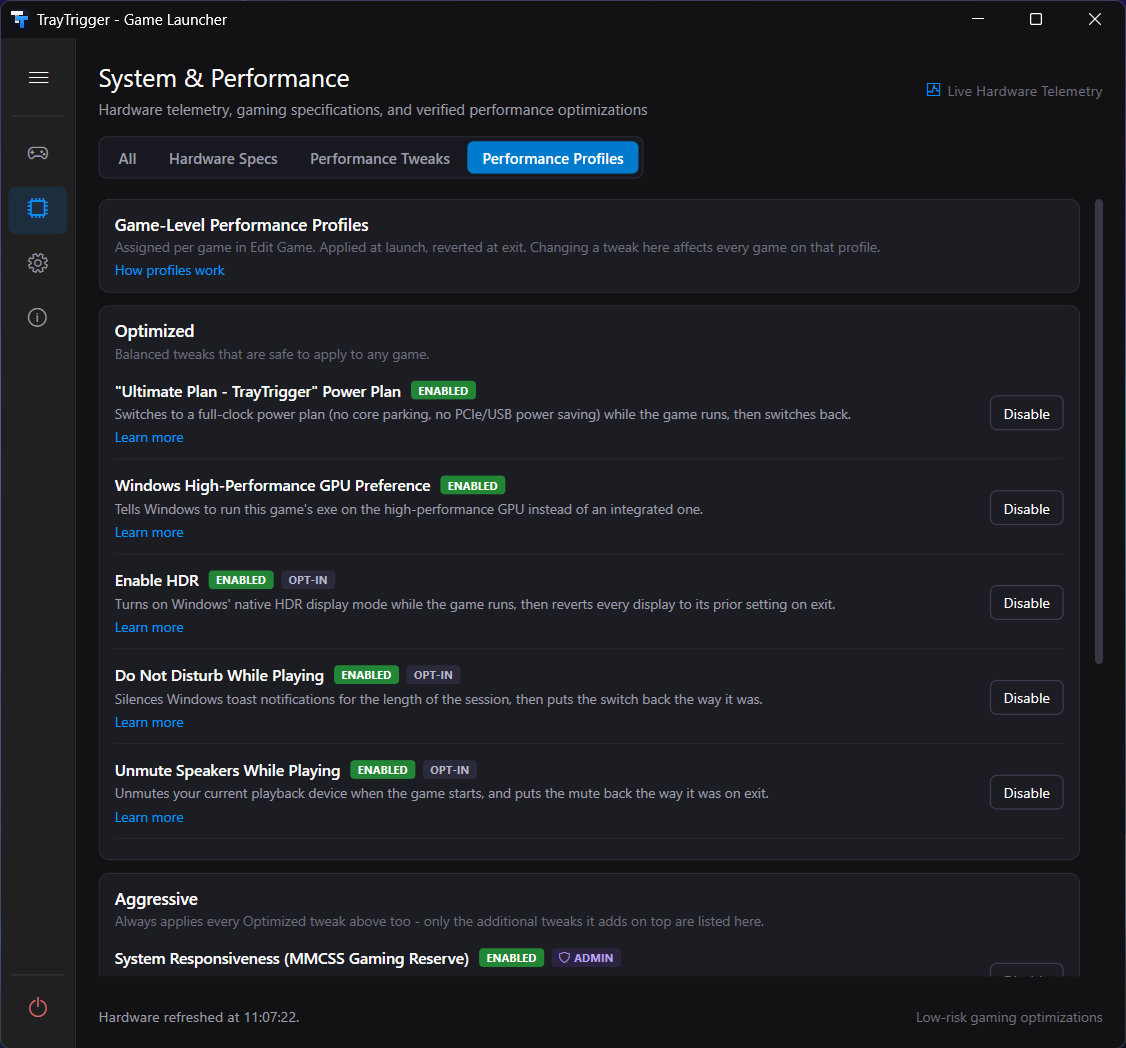Open the How profiles work link

[169, 271]
